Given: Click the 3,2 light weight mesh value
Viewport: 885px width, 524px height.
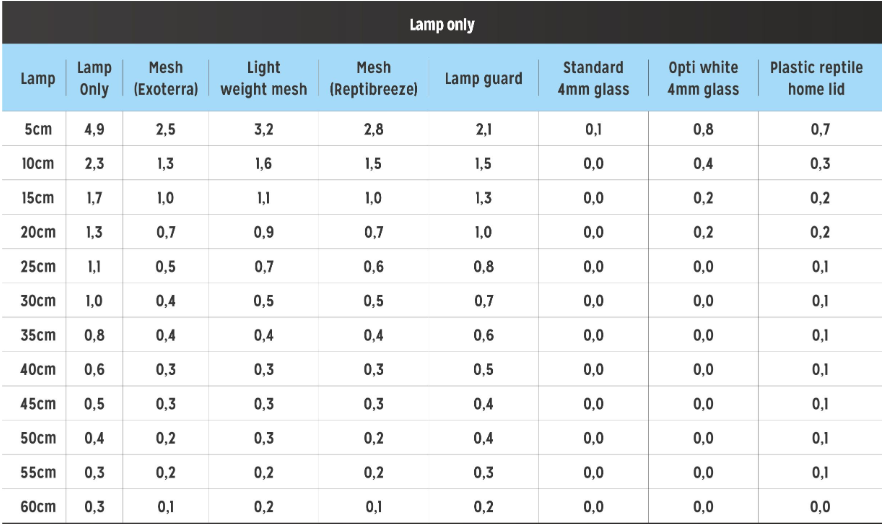Looking at the screenshot, I should pyautogui.click(x=264, y=129).
